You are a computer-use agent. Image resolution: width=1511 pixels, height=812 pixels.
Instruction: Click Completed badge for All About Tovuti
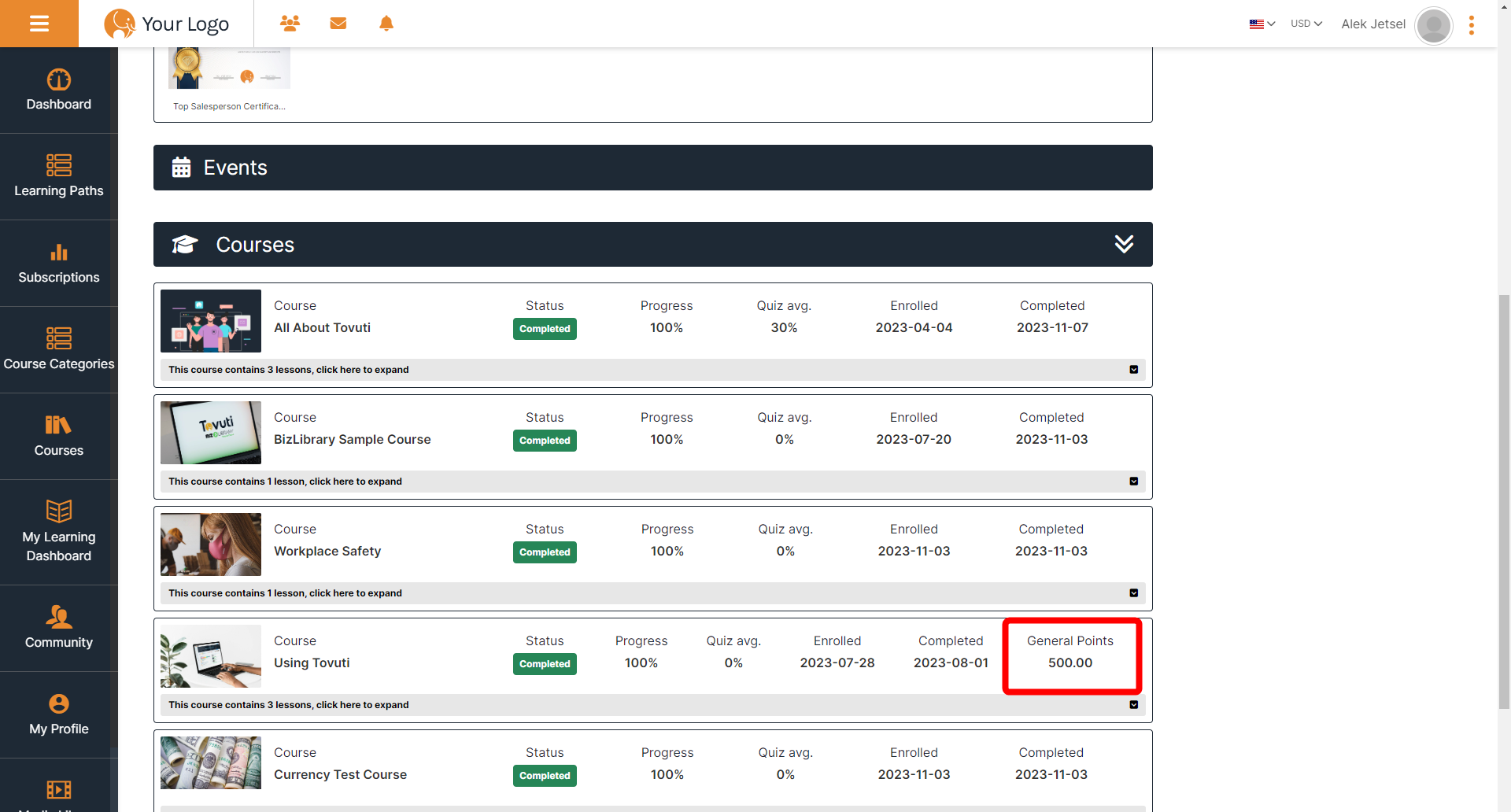tap(545, 329)
